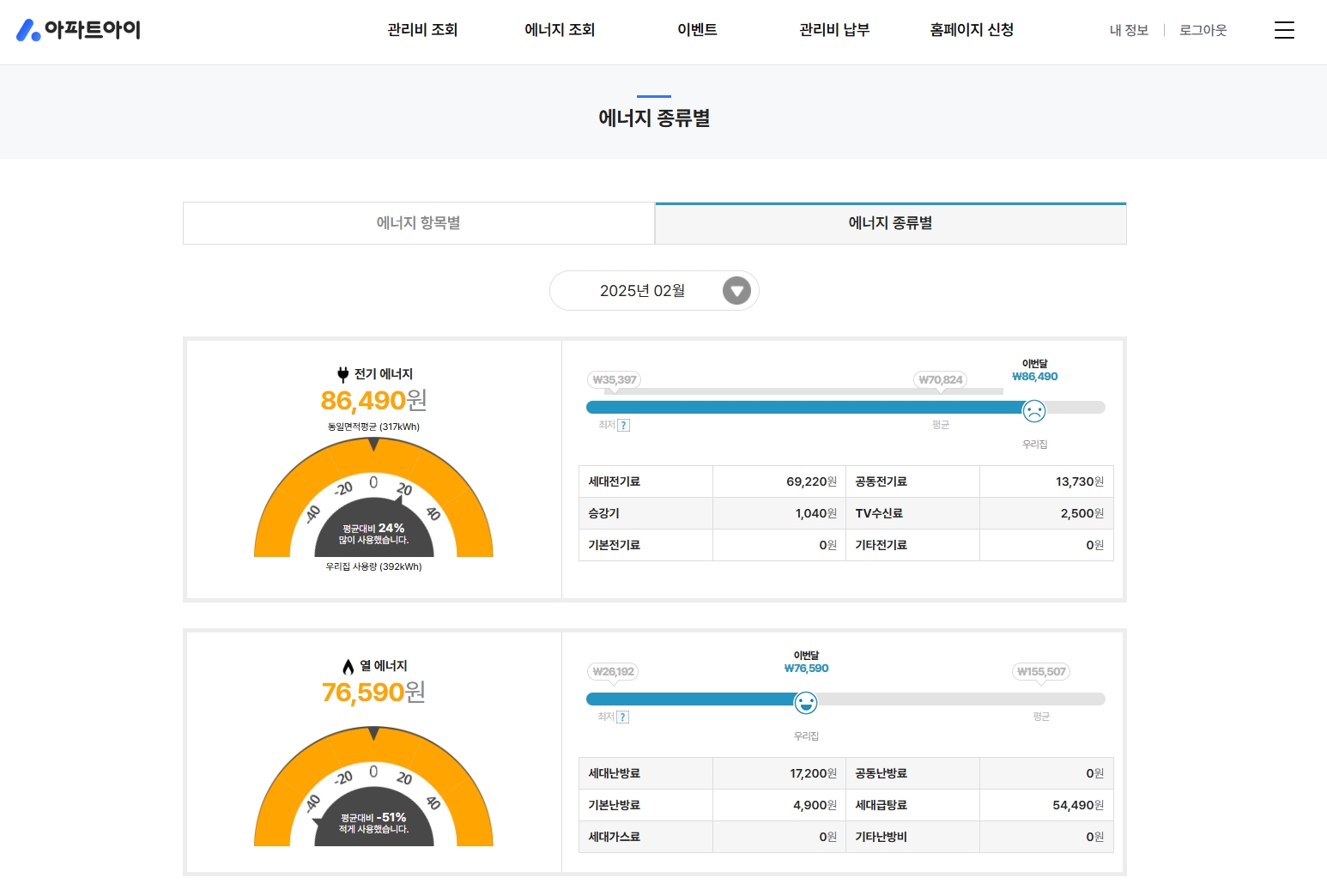Click the ₩155,507 average bubble
1327x896 pixels.
click(x=1041, y=672)
